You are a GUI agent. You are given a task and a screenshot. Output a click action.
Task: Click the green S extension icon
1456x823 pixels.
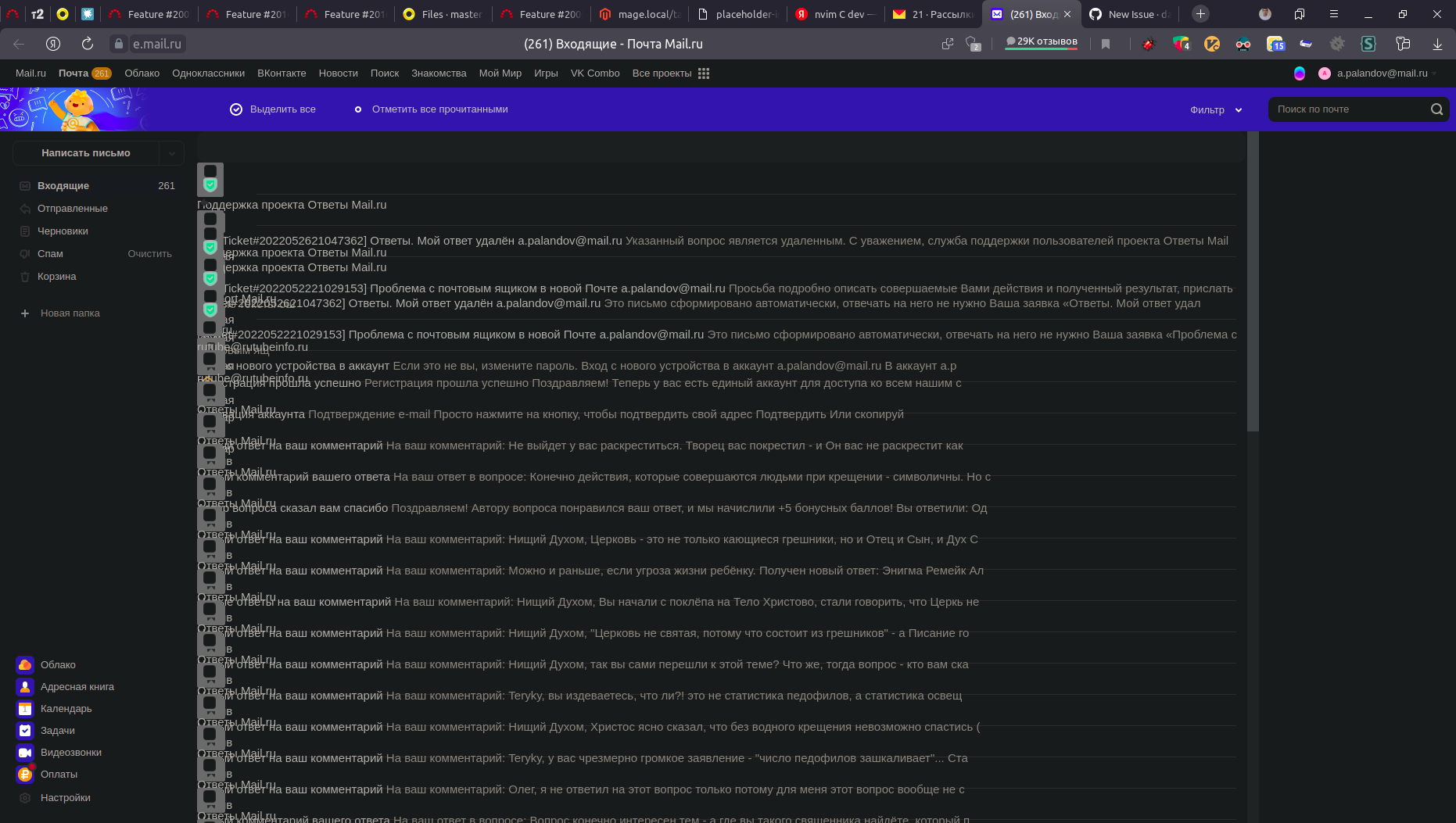[1368, 45]
